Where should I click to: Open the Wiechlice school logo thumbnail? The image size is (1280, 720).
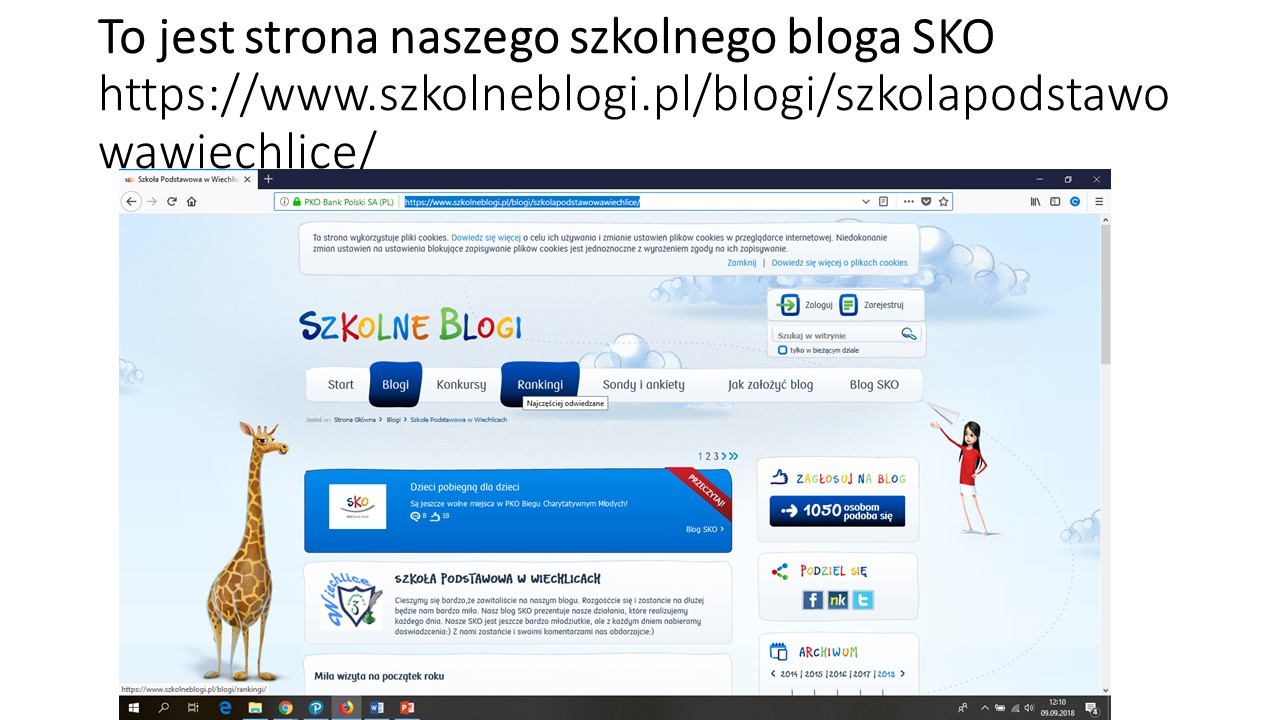[350, 600]
